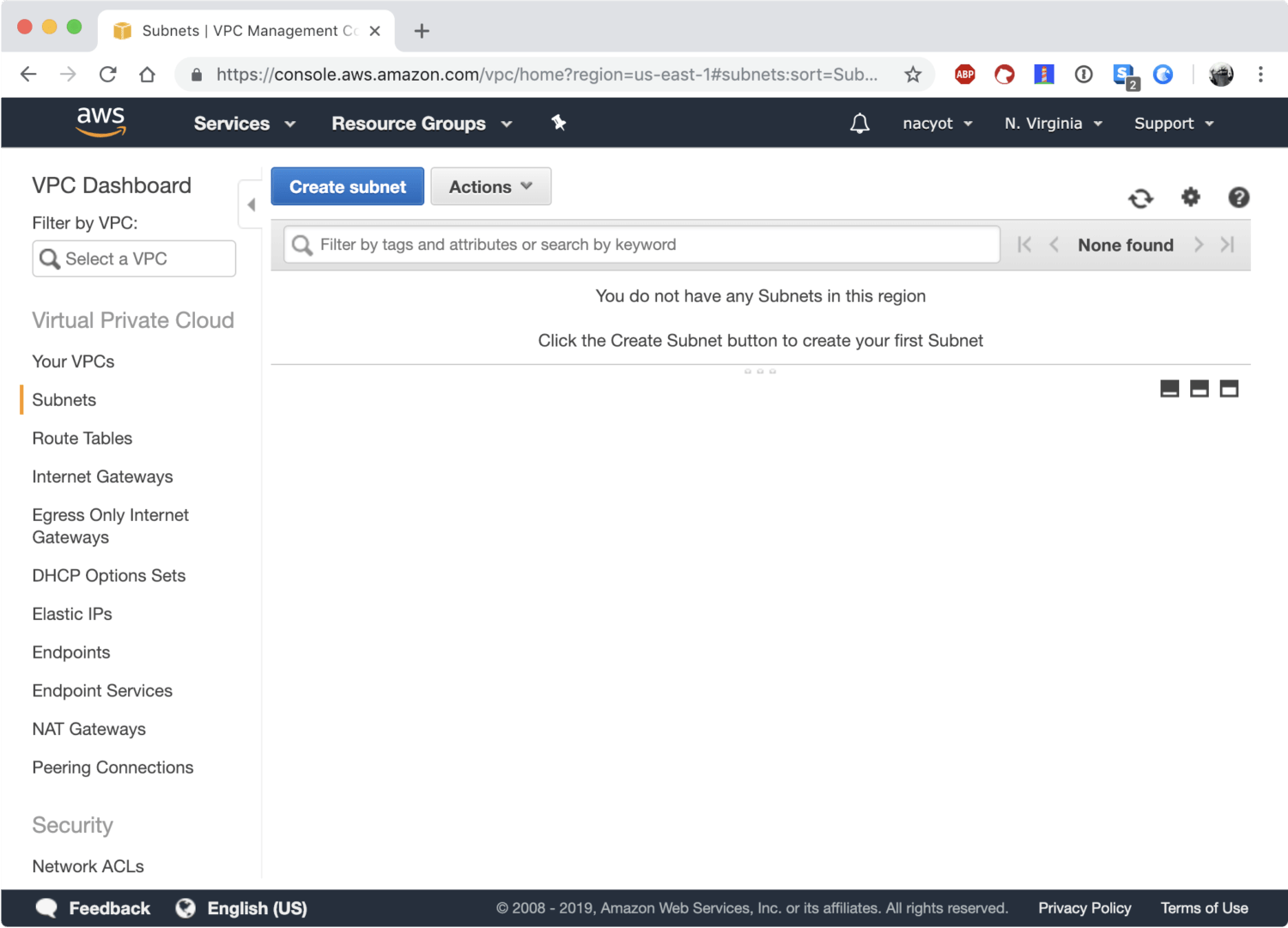Image resolution: width=1288 pixels, height=928 pixels.
Task: Open Elastic IPs in sidebar
Action: pos(72,614)
